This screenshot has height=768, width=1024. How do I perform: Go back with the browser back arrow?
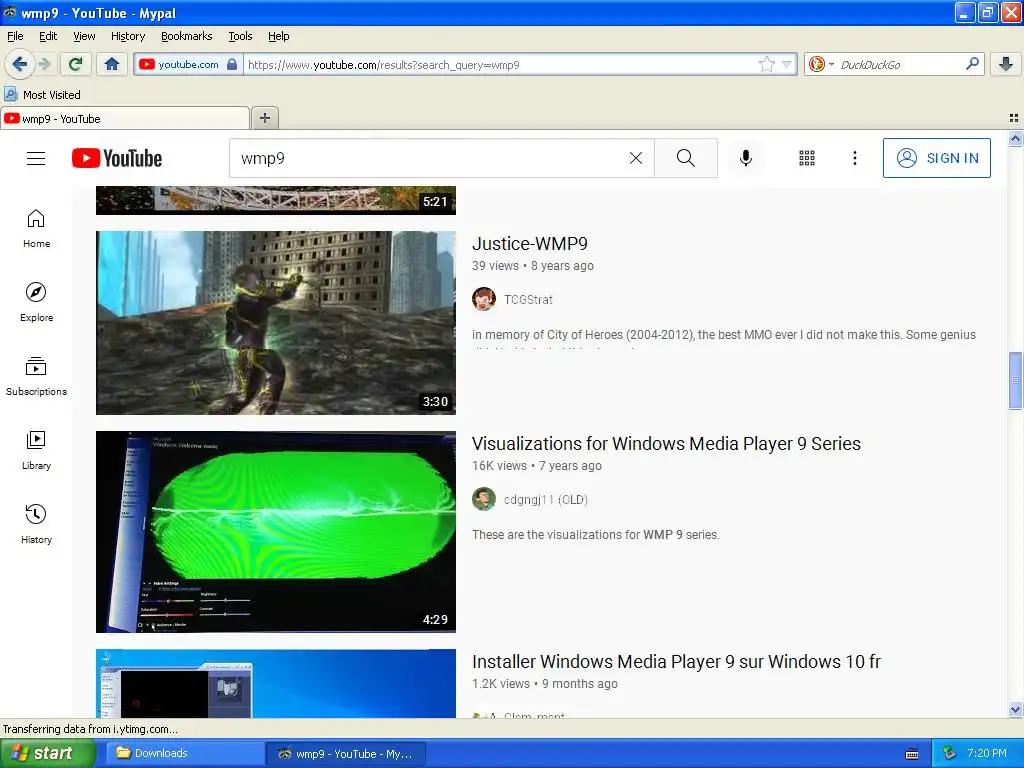coord(19,64)
